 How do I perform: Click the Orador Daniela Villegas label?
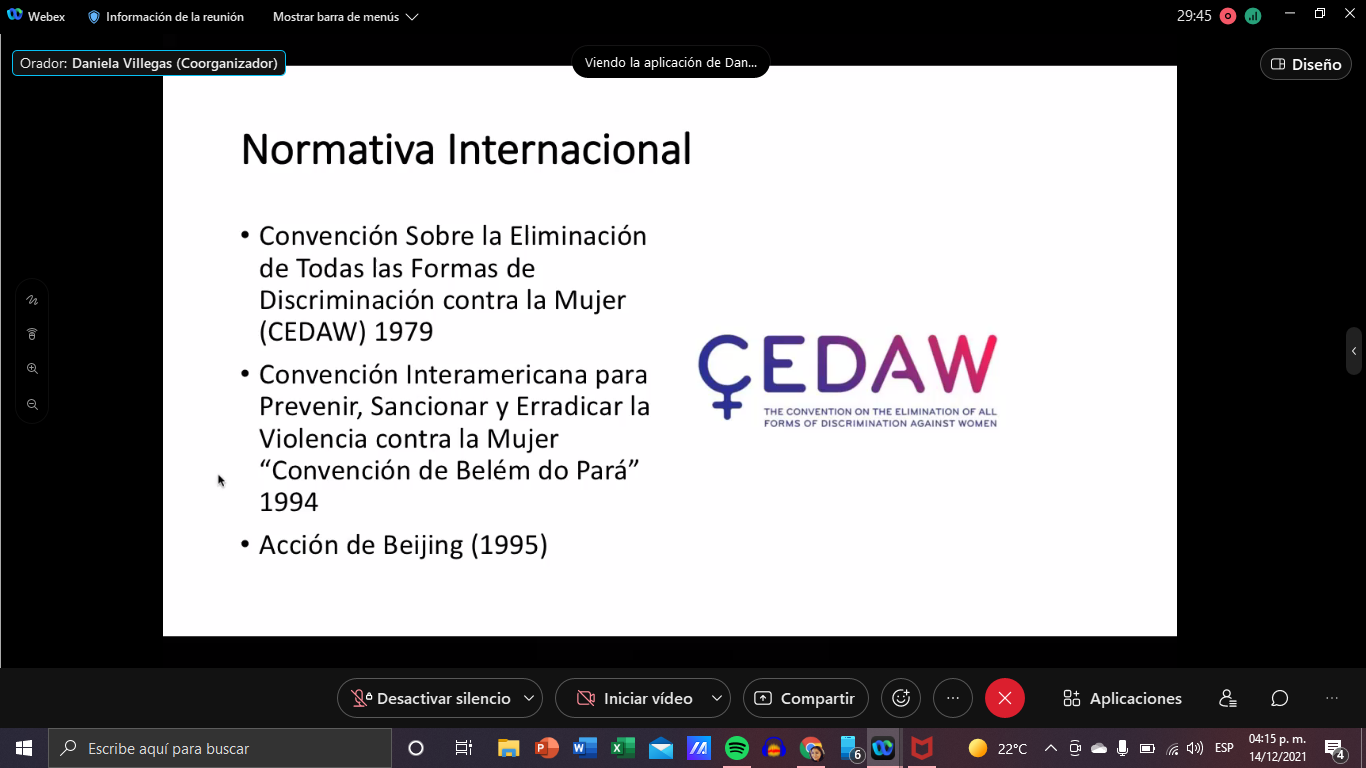pos(149,63)
